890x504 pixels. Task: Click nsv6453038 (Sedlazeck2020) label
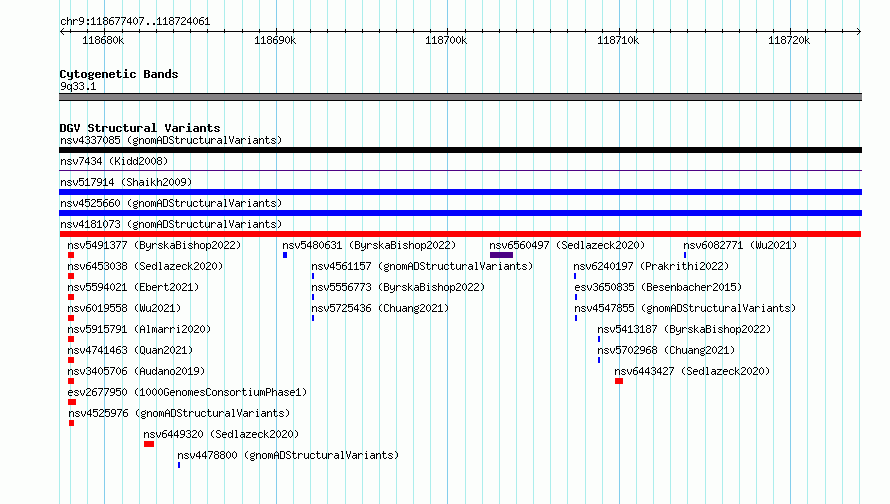pyautogui.click(x=145, y=266)
